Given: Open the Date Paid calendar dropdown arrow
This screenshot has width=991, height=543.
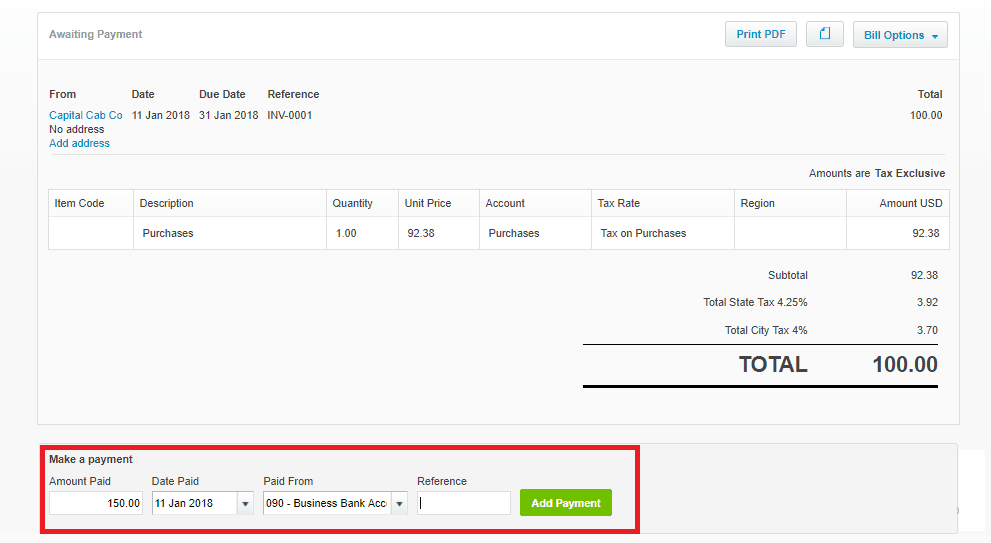Looking at the screenshot, I should tap(245, 504).
